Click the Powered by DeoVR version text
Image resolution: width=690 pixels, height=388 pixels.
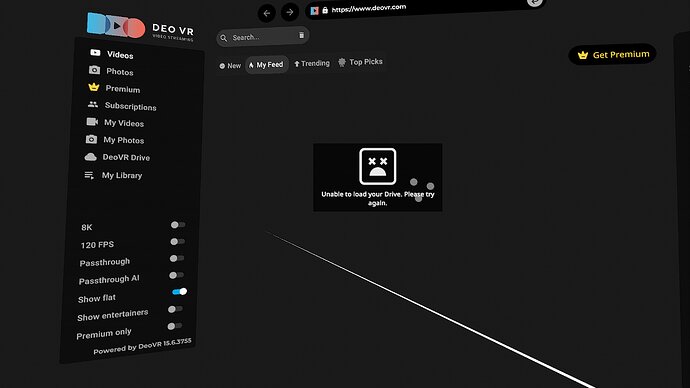point(142,346)
